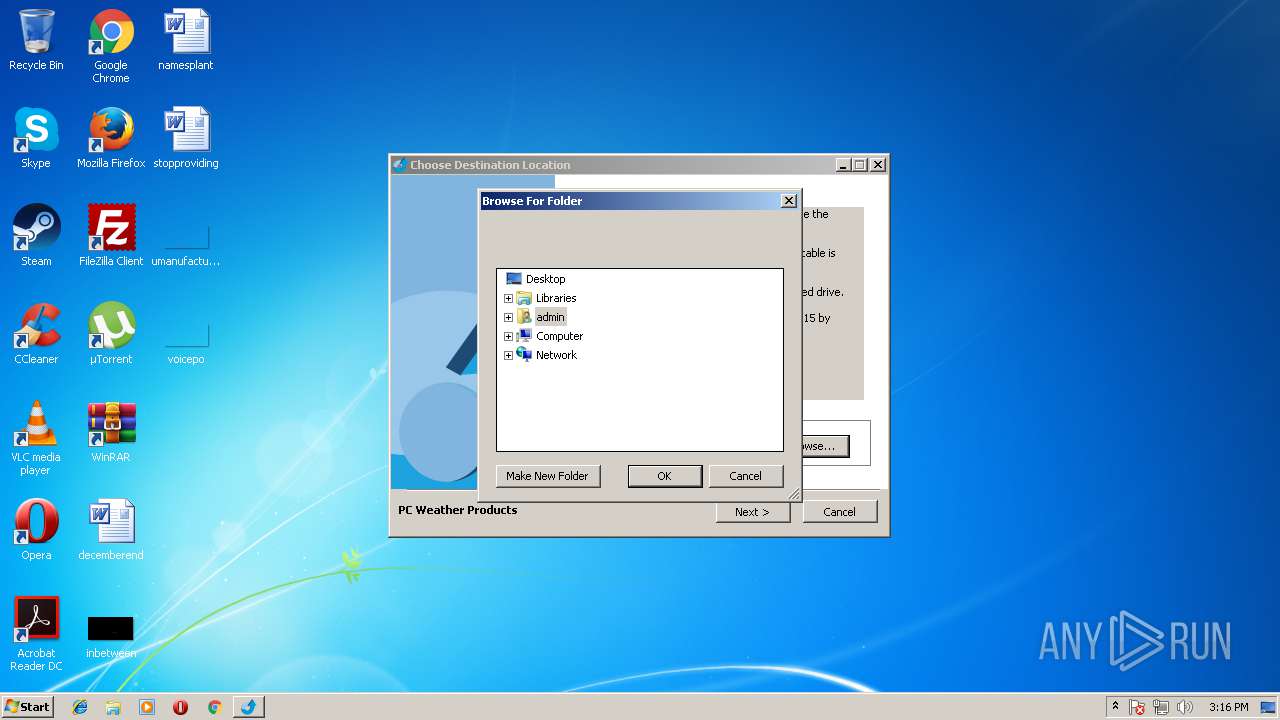
Task: Select the umanufactu... desktop item
Action: point(186,245)
